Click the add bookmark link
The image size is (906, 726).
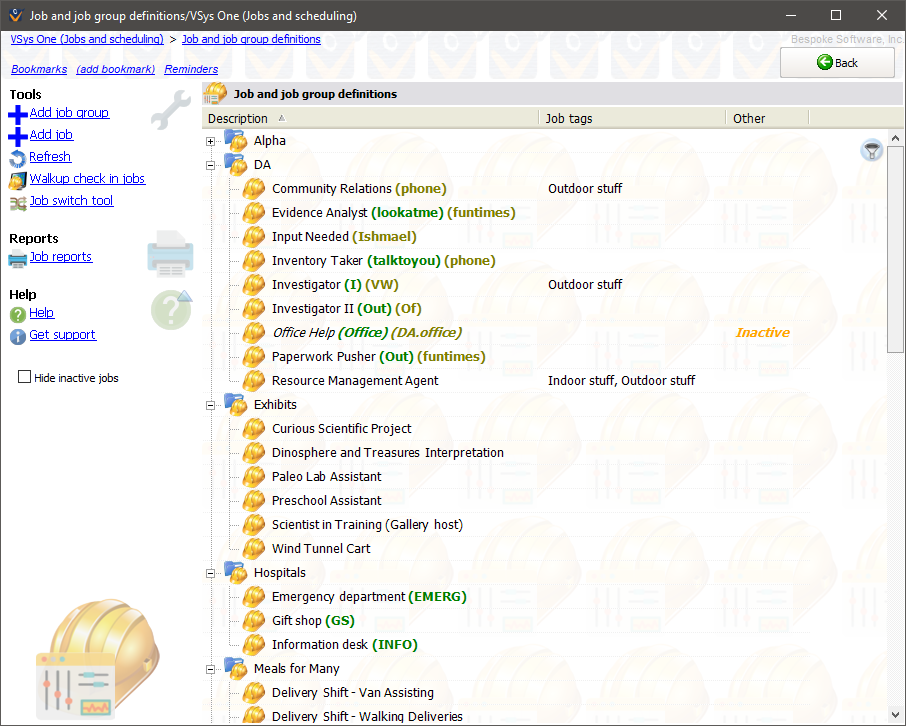point(113,69)
